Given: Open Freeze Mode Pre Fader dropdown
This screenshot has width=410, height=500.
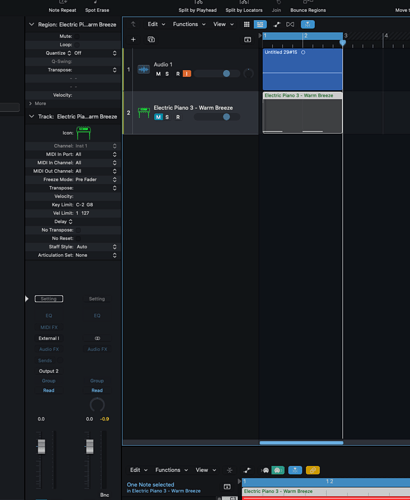Looking at the screenshot, I should pyautogui.click(x=96, y=179).
